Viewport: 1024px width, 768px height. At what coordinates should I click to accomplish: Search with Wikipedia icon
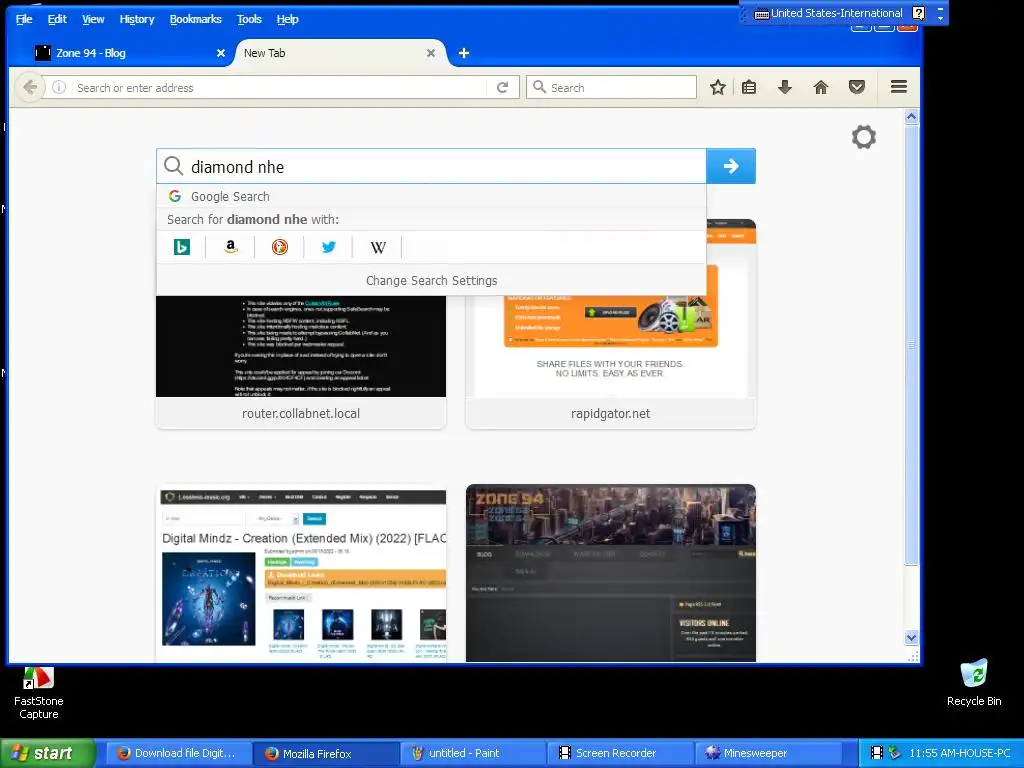pos(377,247)
